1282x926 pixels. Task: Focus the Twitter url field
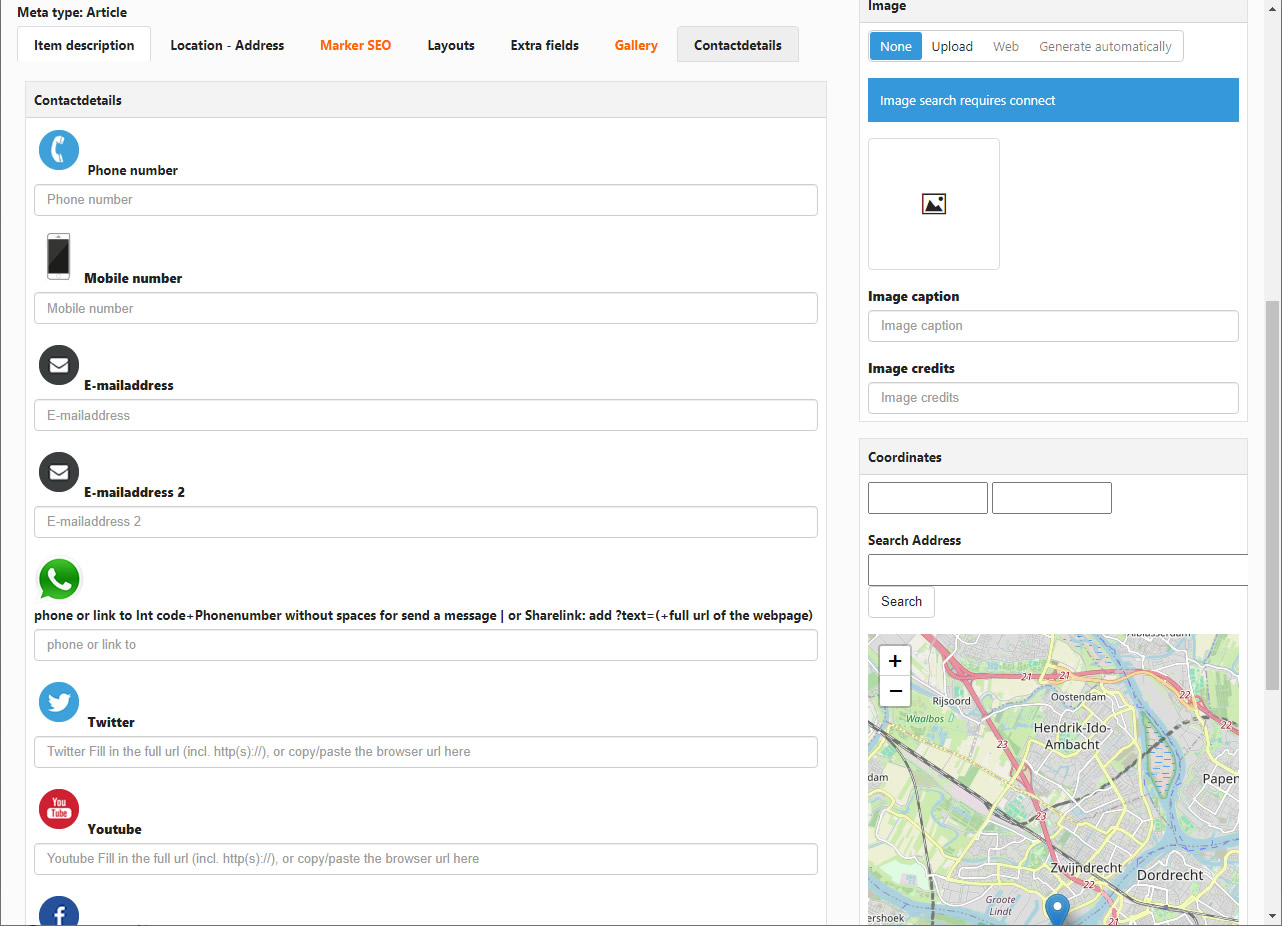pos(426,752)
